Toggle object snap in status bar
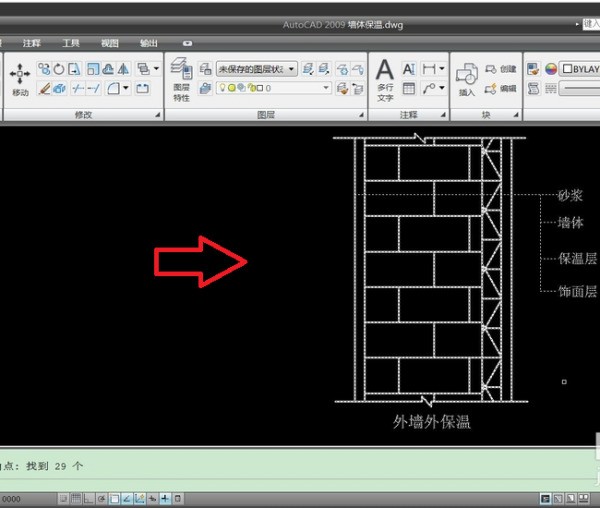 pos(114,498)
